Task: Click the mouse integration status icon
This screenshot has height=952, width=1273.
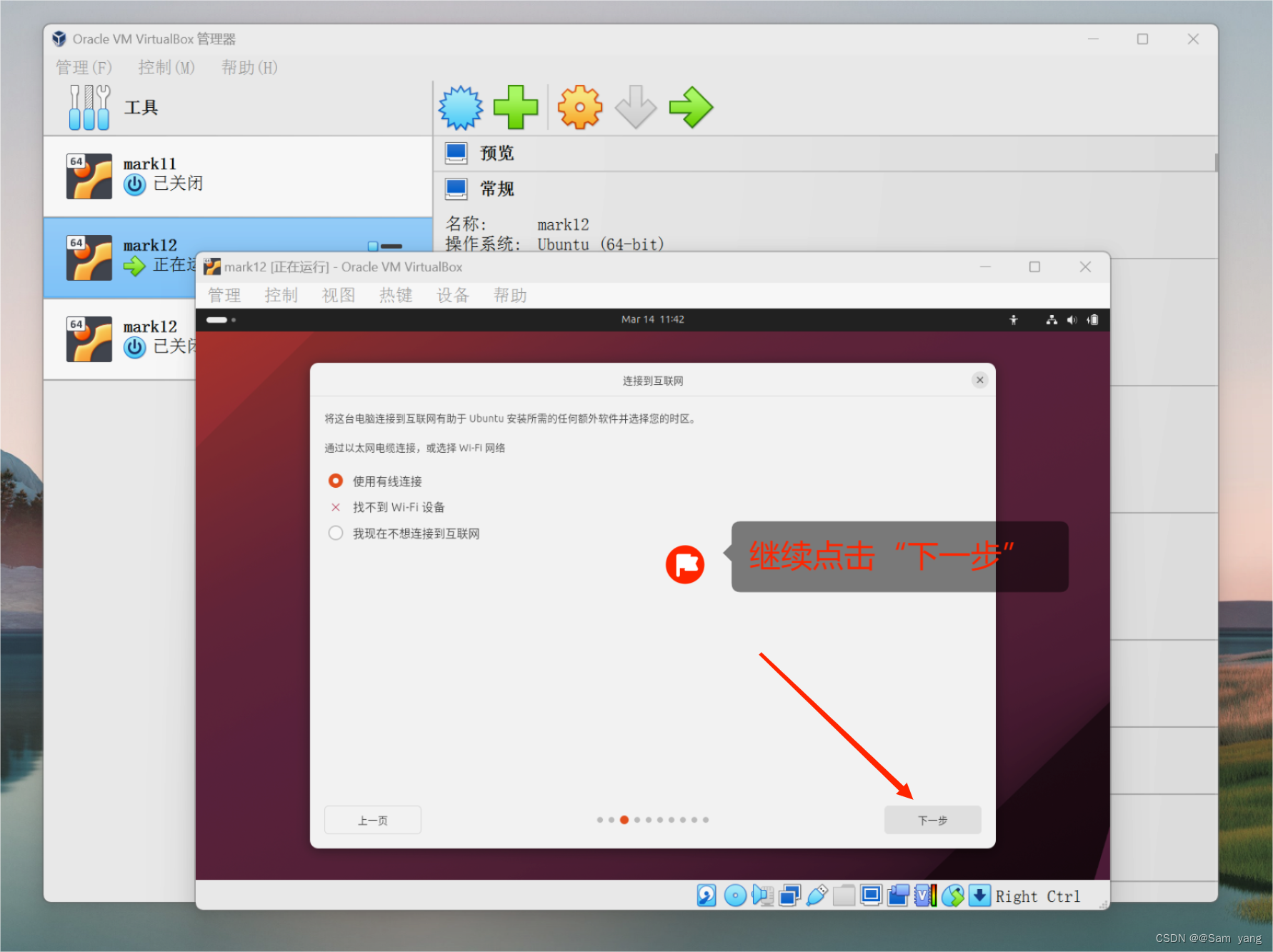Action: click(x=952, y=895)
